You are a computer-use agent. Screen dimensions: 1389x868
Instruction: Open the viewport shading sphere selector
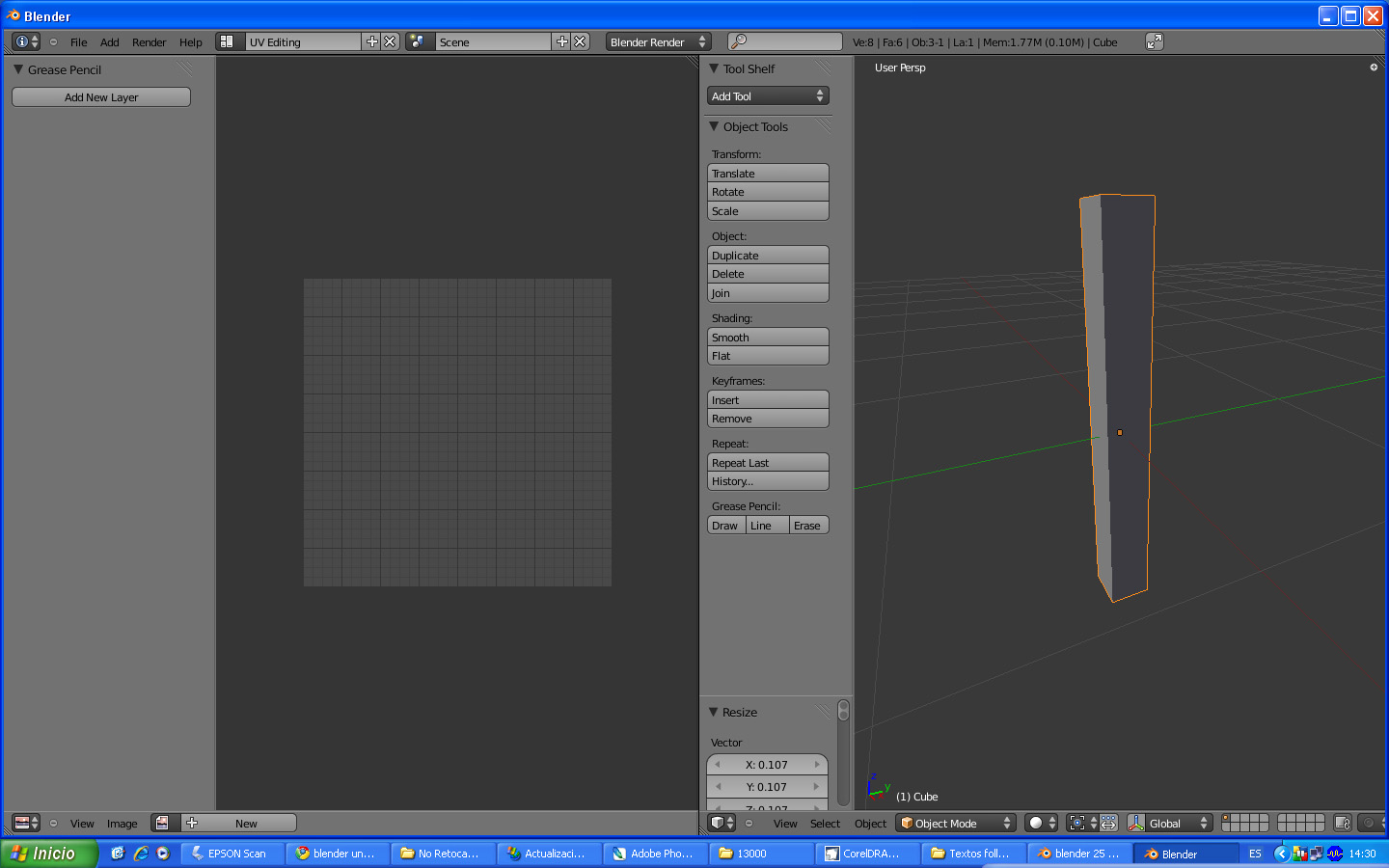[x=1042, y=823]
